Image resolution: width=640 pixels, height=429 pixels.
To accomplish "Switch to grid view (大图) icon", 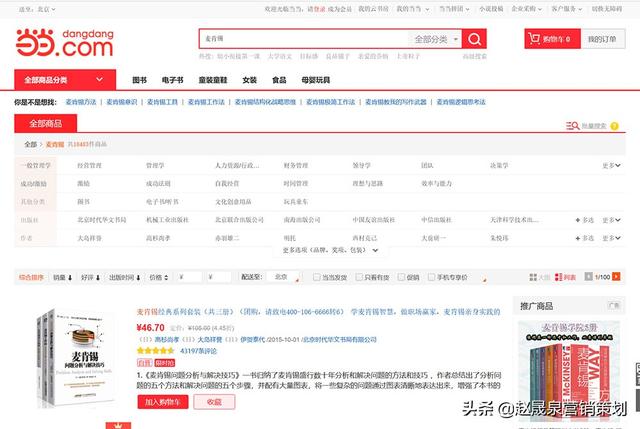I will (533, 277).
